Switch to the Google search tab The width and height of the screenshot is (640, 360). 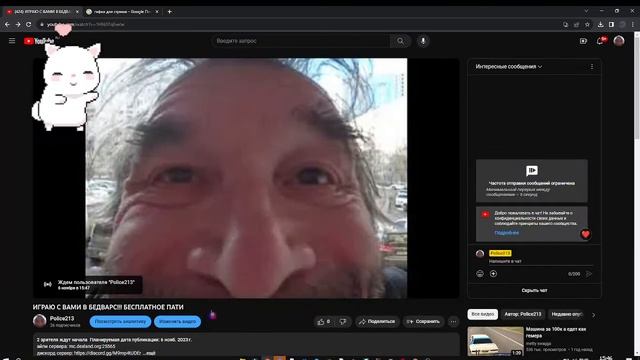122,12
